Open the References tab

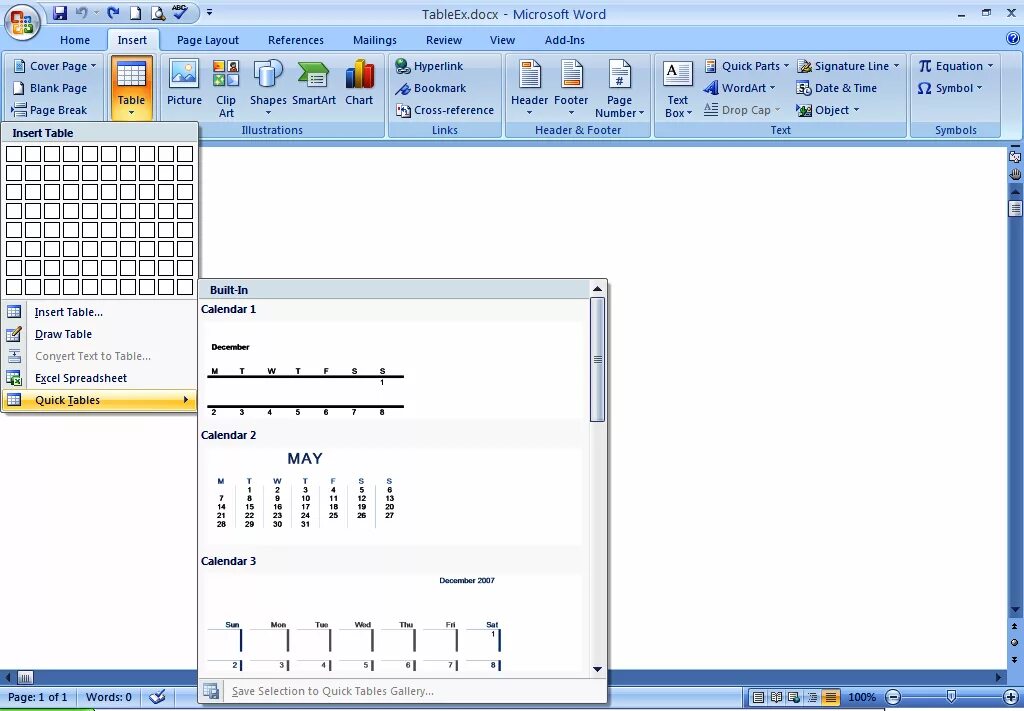tap(296, 40)
